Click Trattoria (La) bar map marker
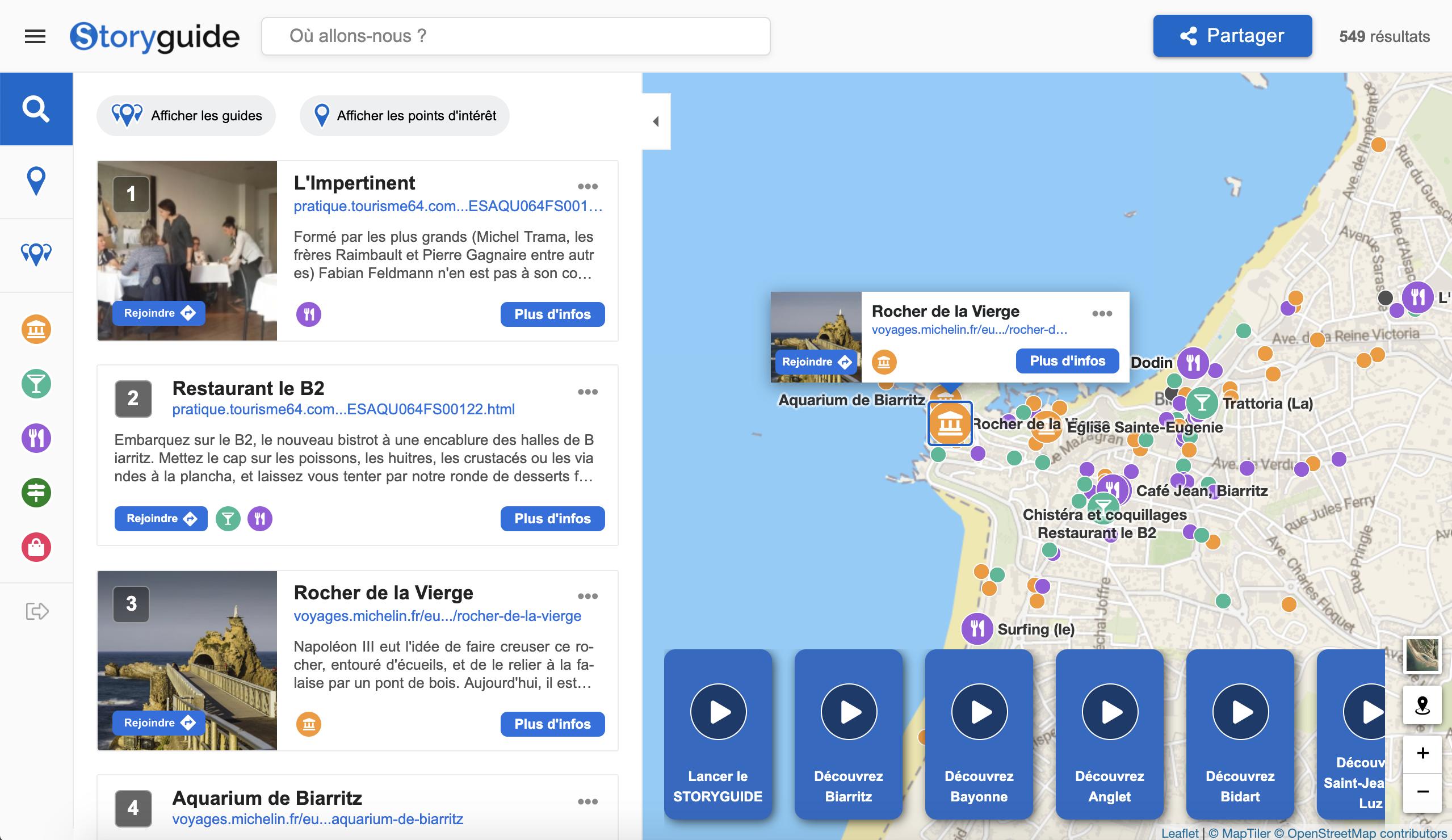Image resolution: width=1452 pixels, height=840 pixels. [x=1201, y=403]
